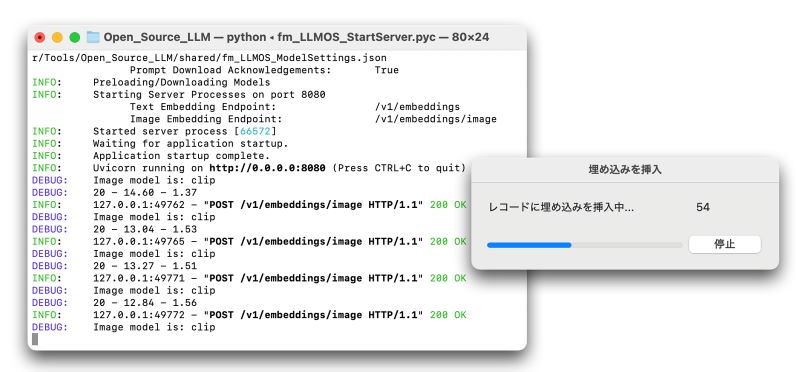Click the 'Prompt Download Acknowledgements' line
The height and width of the screenshot is (372, 800).
pyautogui.click(x=264, y=70)
